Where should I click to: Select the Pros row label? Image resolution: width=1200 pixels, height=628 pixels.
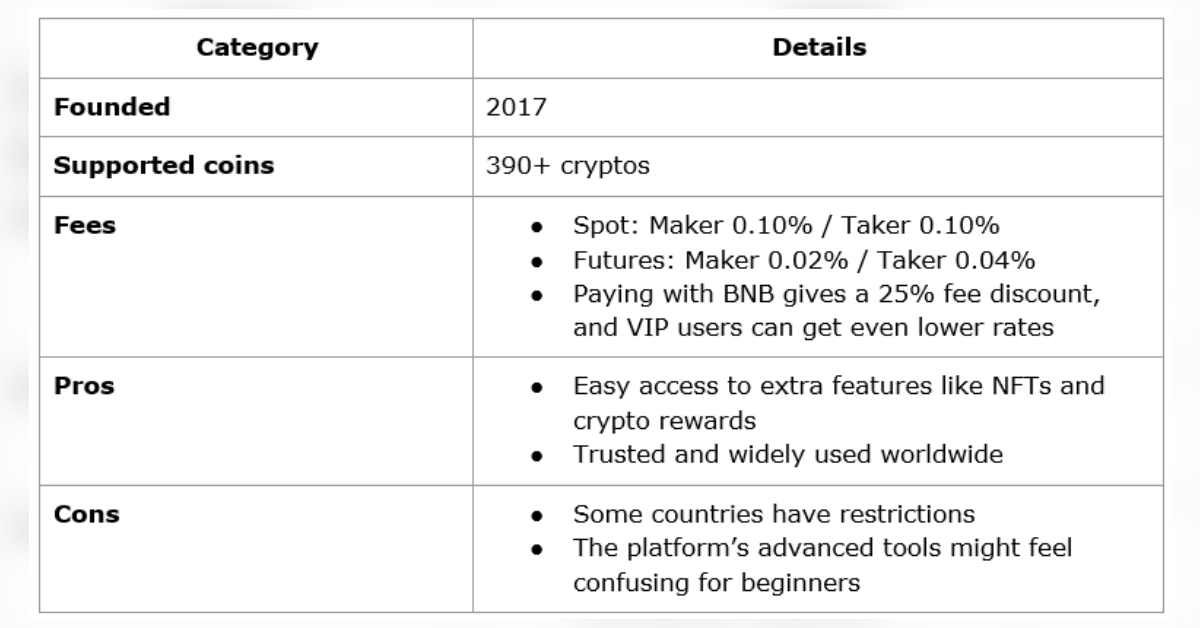pos(84,386)
